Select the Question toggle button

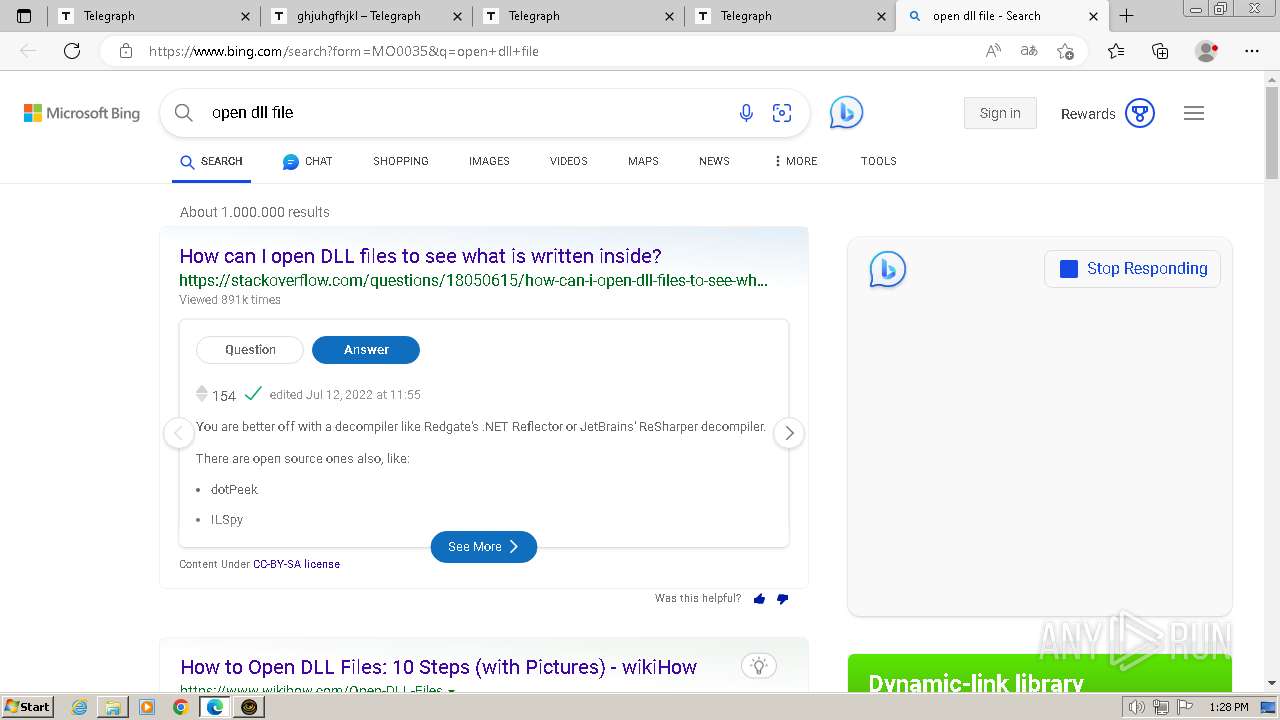[250, 350]
